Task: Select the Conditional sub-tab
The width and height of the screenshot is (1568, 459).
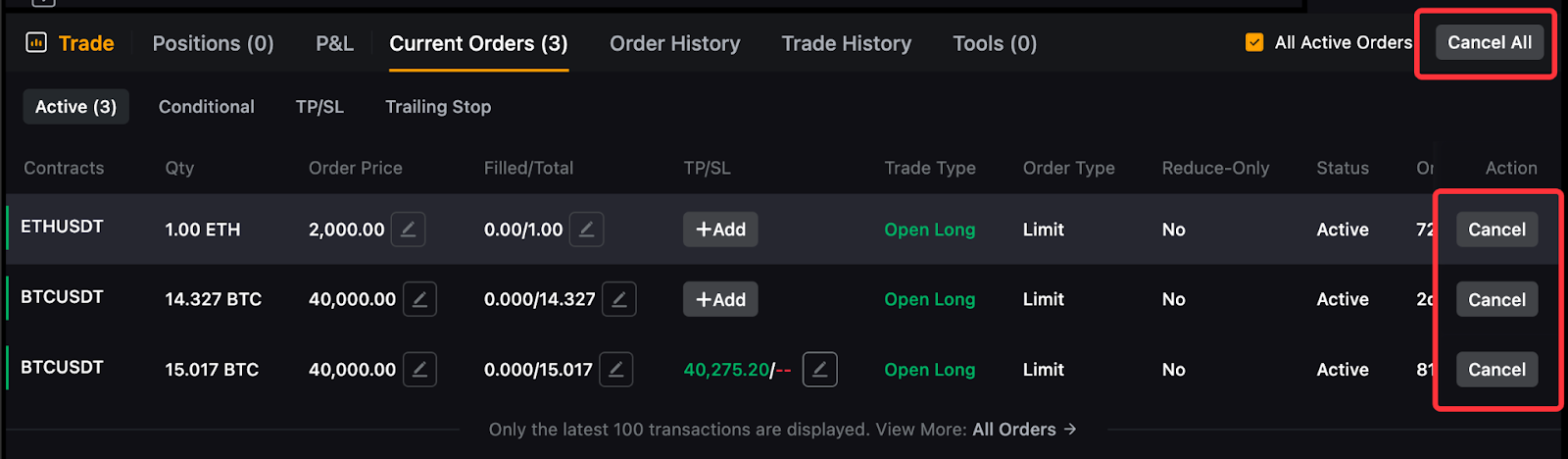Action: tap(206, 107)
